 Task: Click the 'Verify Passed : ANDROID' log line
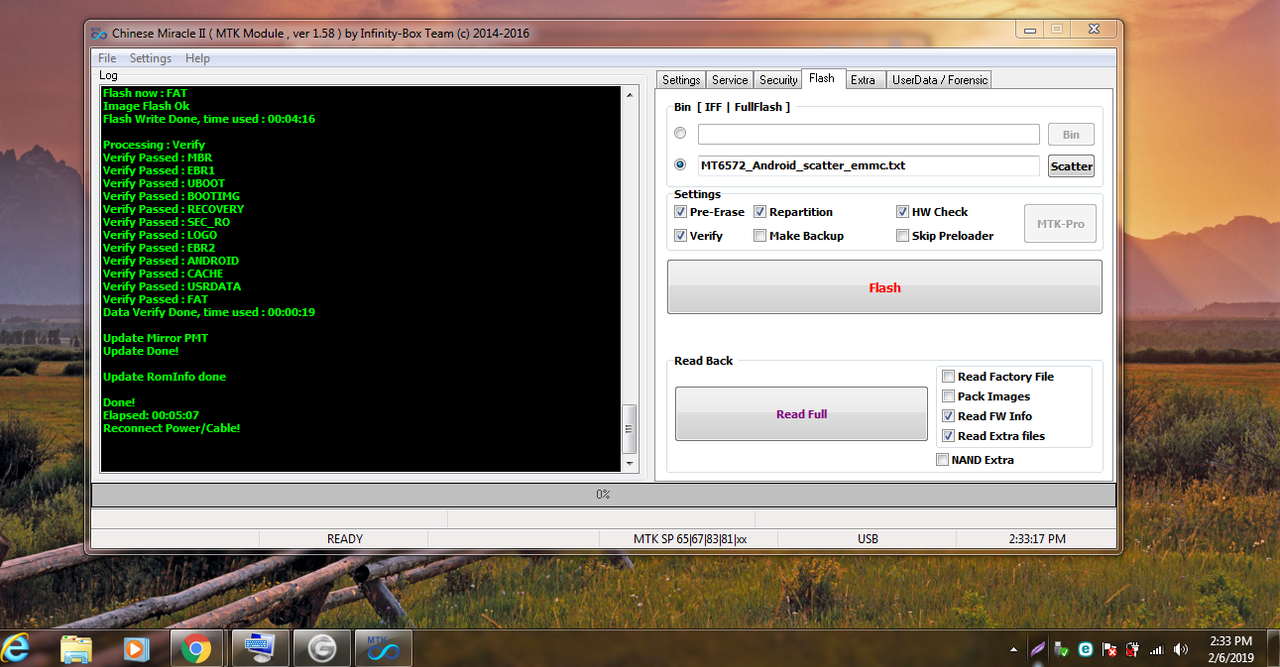(x=171, y=261)
